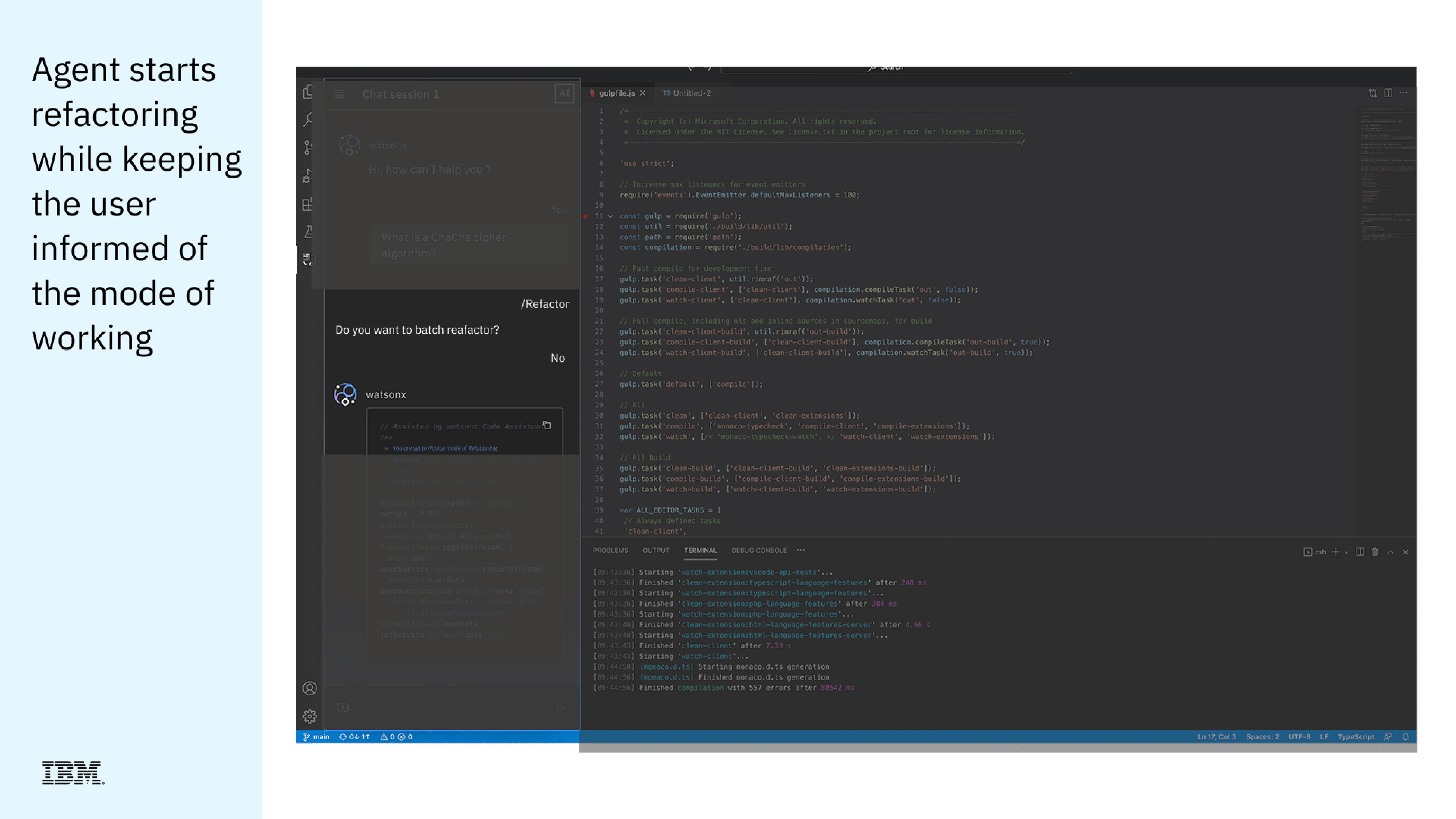Switch to the Untitled-2 editor tab

click(x=687, y=93)
